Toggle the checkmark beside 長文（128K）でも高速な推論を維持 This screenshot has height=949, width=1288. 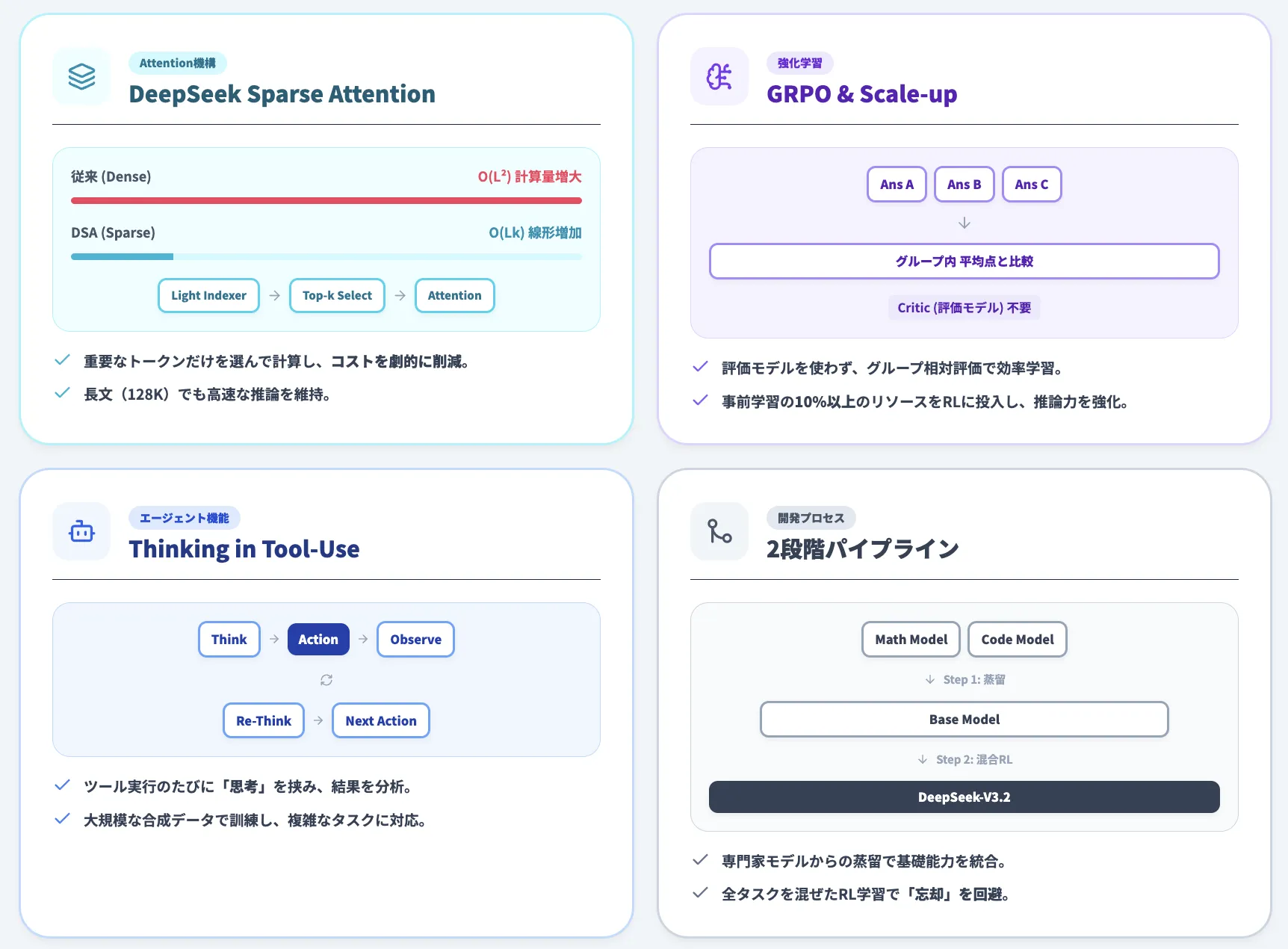[x=62, y=393]
